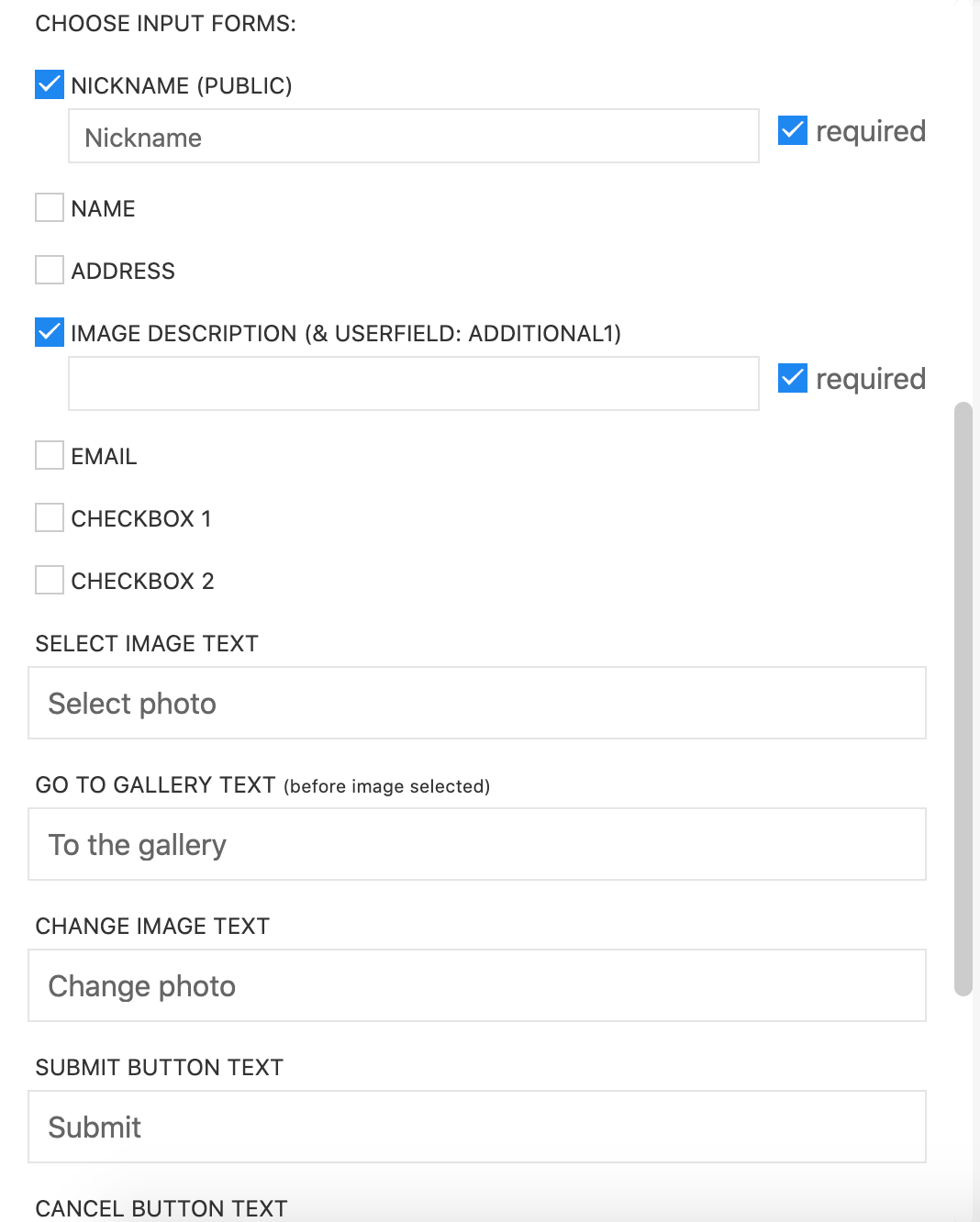
Task: Enable the Name input form checkbox
Action: pos(50,207)
